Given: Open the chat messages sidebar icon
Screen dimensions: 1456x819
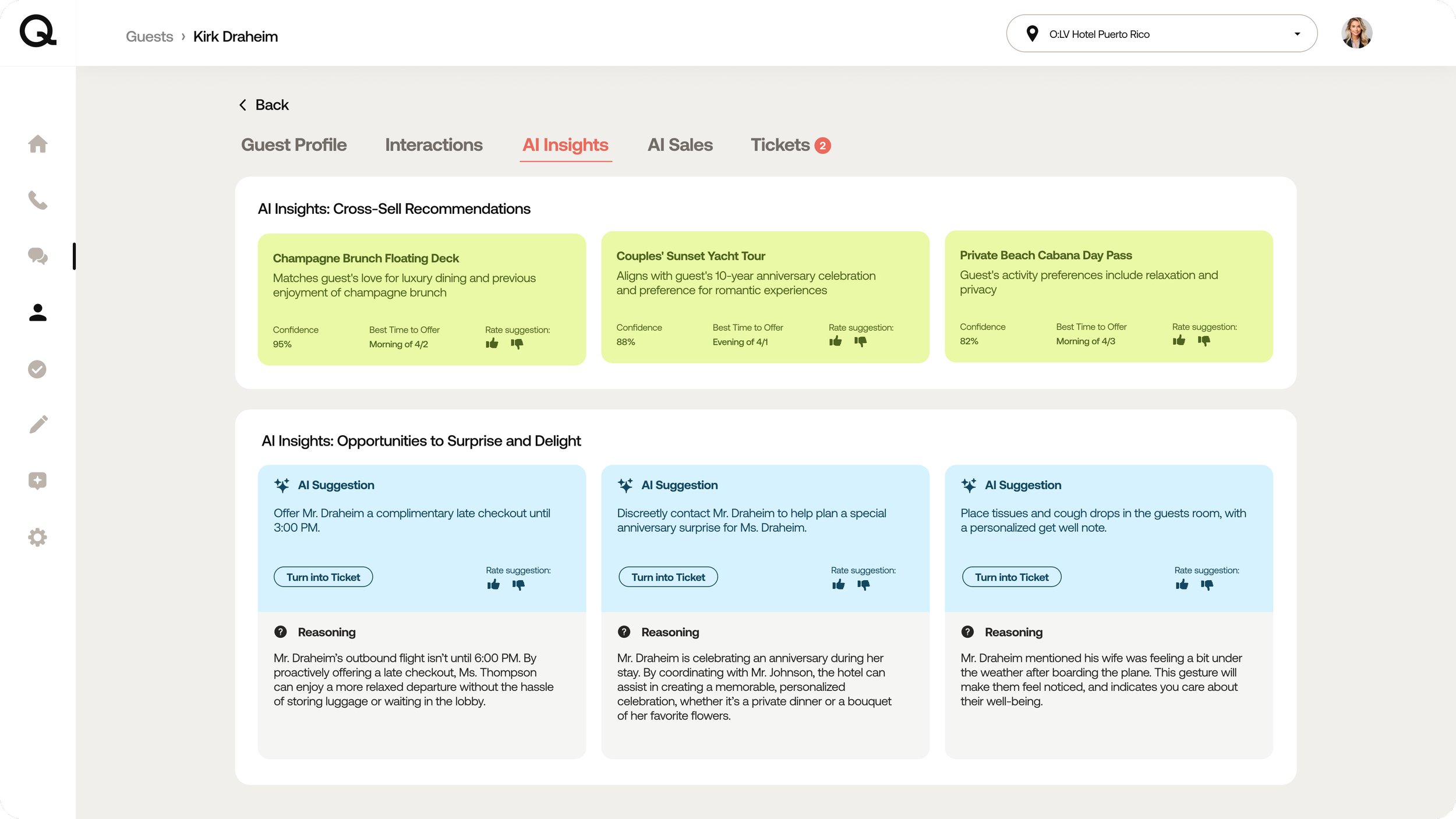Looking at the screenshot, I should point(38,256).
